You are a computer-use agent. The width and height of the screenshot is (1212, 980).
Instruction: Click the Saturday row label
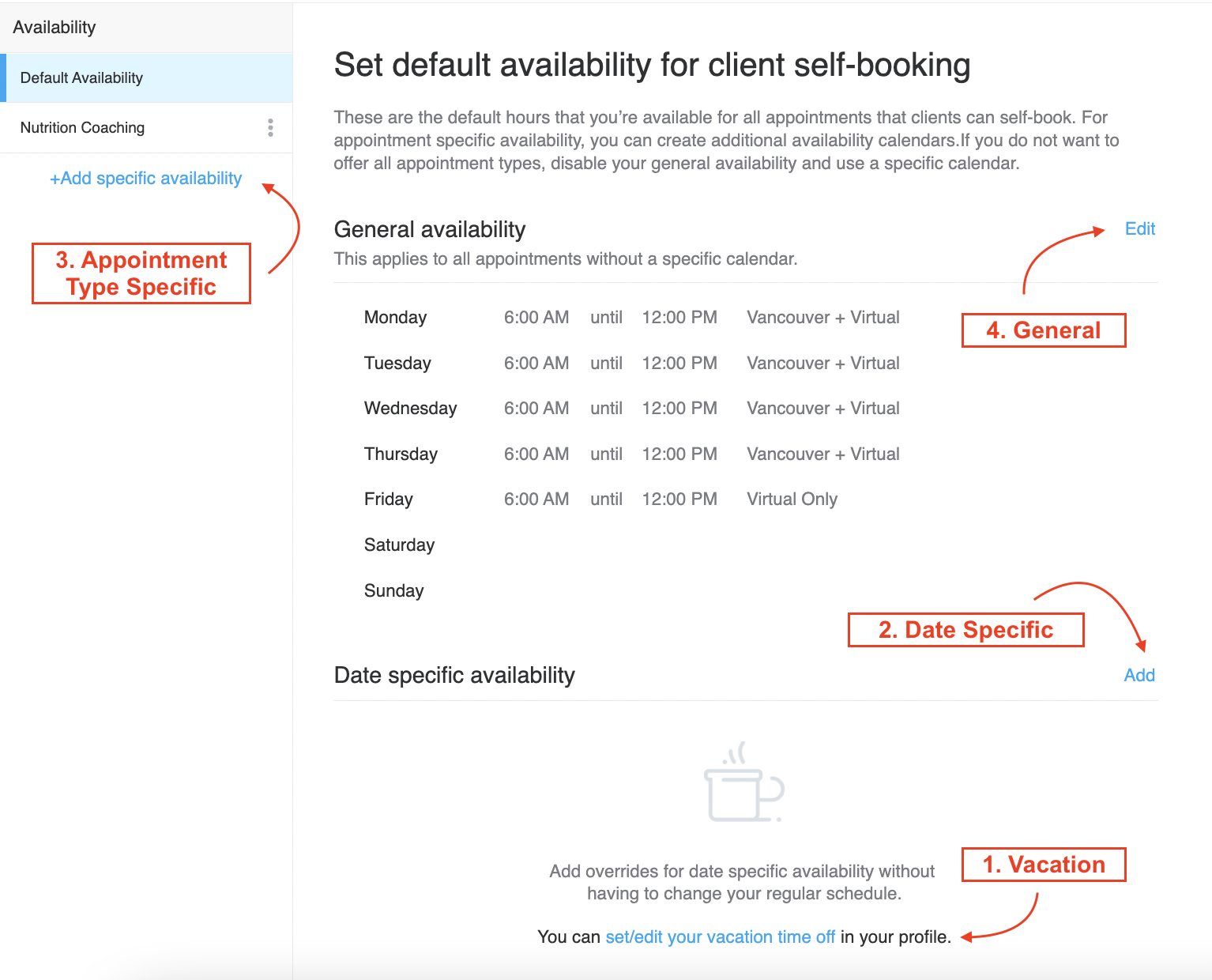click(399, 545)
